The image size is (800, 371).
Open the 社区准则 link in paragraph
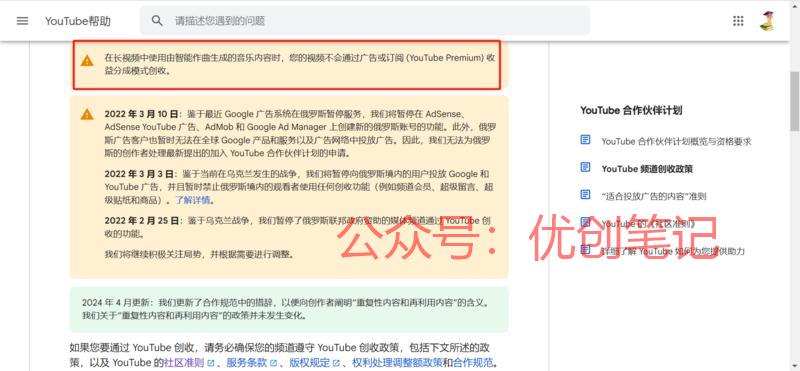184,363
